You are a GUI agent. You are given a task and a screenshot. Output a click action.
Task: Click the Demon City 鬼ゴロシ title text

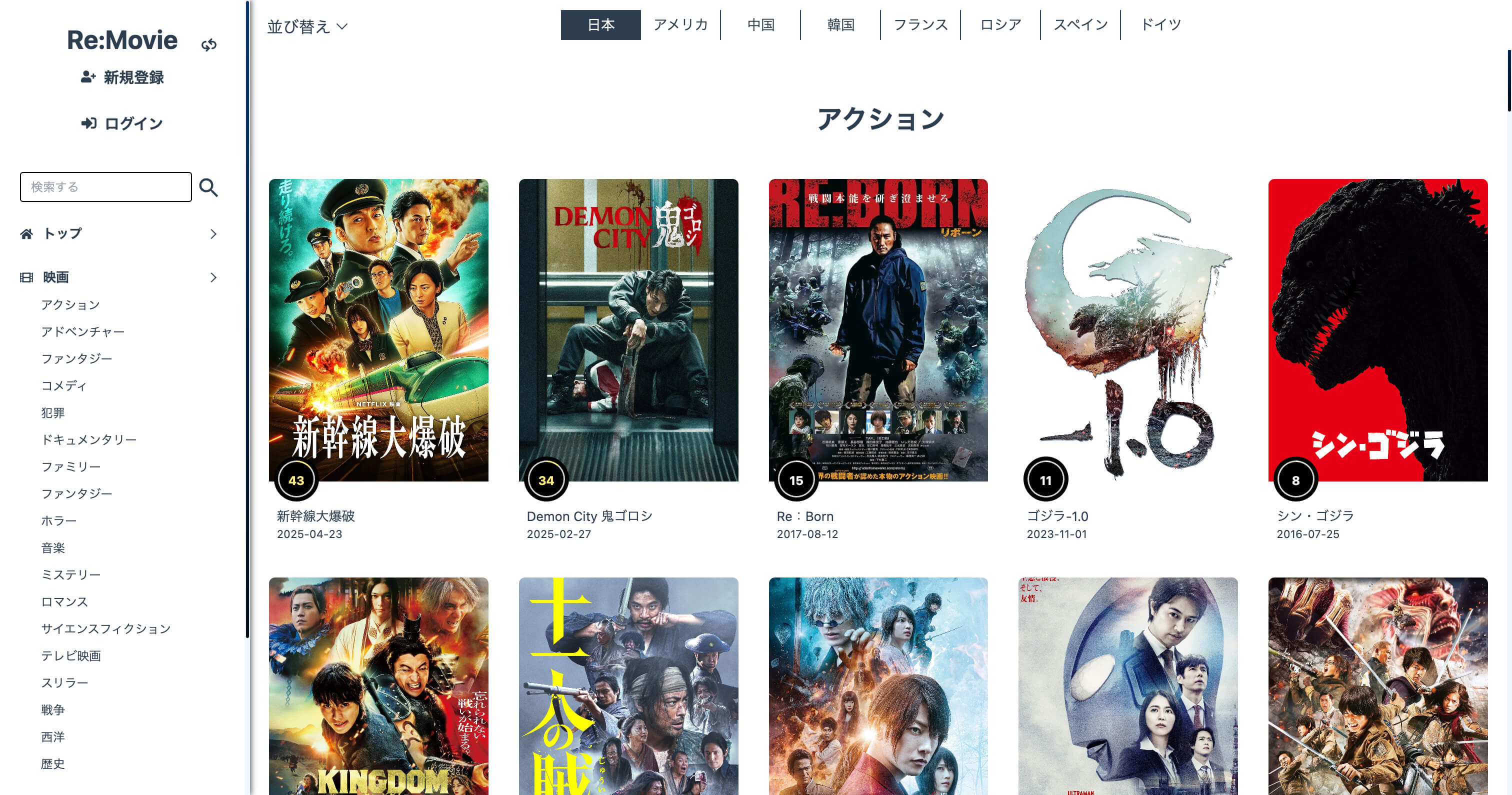pyautogui.click(x=589, y=516)
